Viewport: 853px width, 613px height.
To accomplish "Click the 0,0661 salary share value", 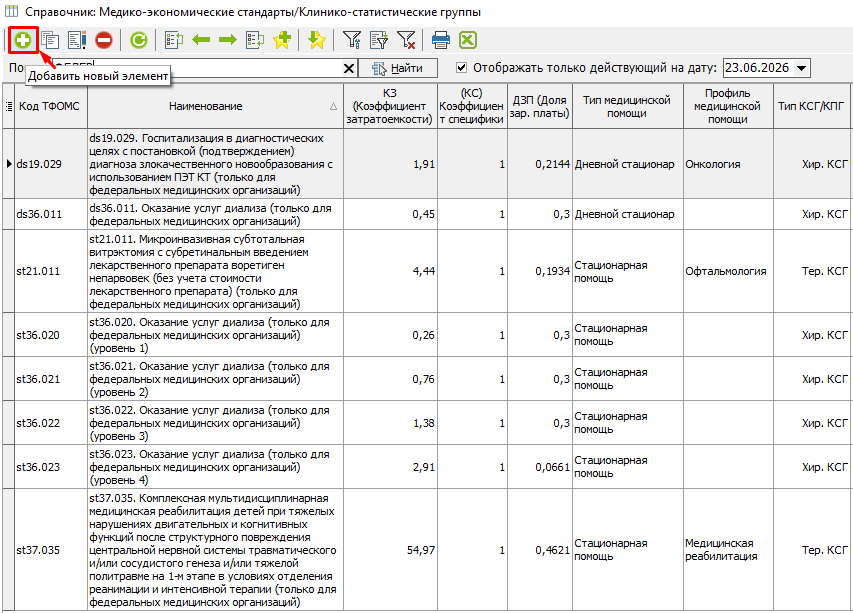I will [x=552, y=467].
